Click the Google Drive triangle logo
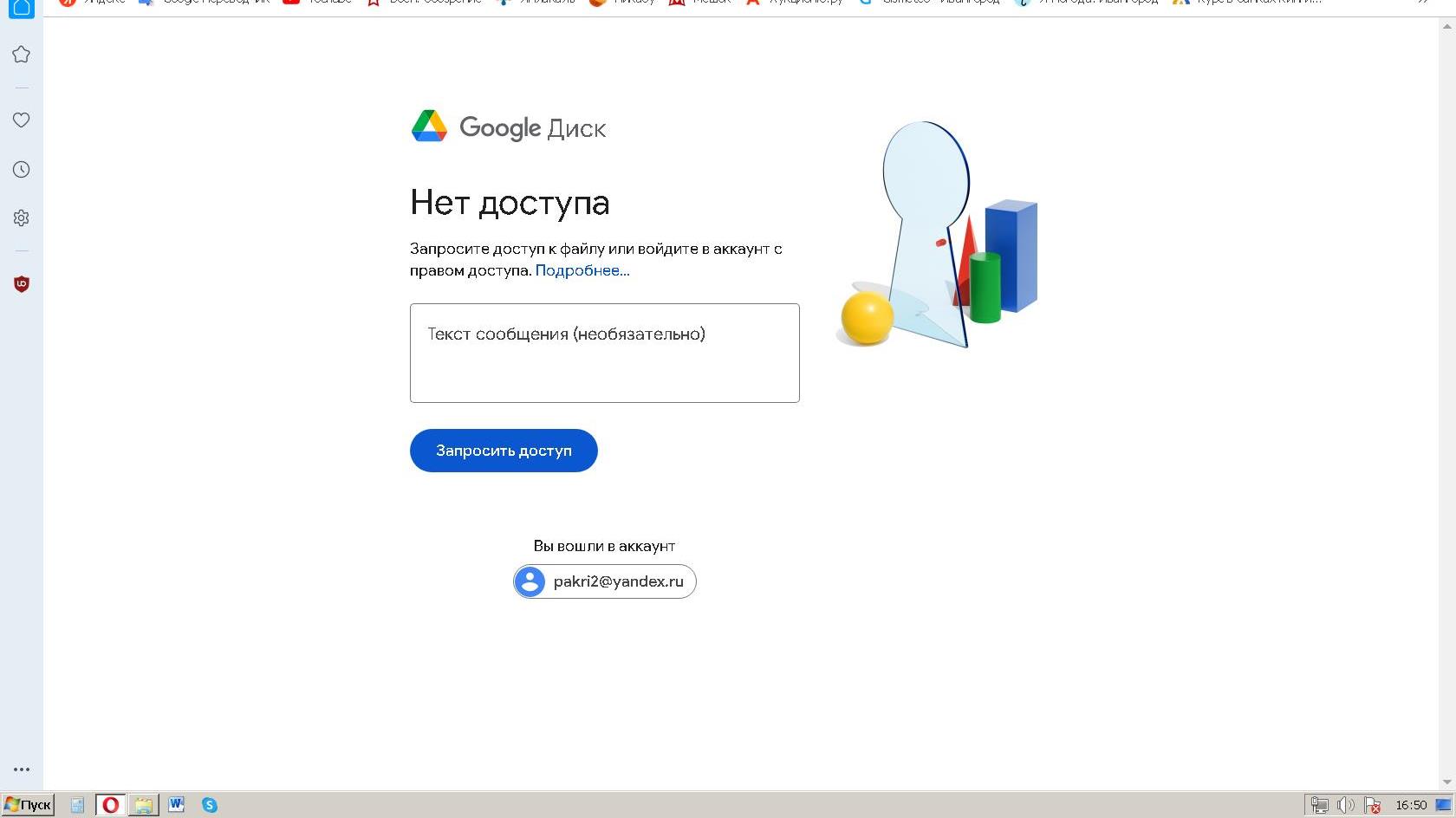1456x818 pixels. [x=429, y=127]
